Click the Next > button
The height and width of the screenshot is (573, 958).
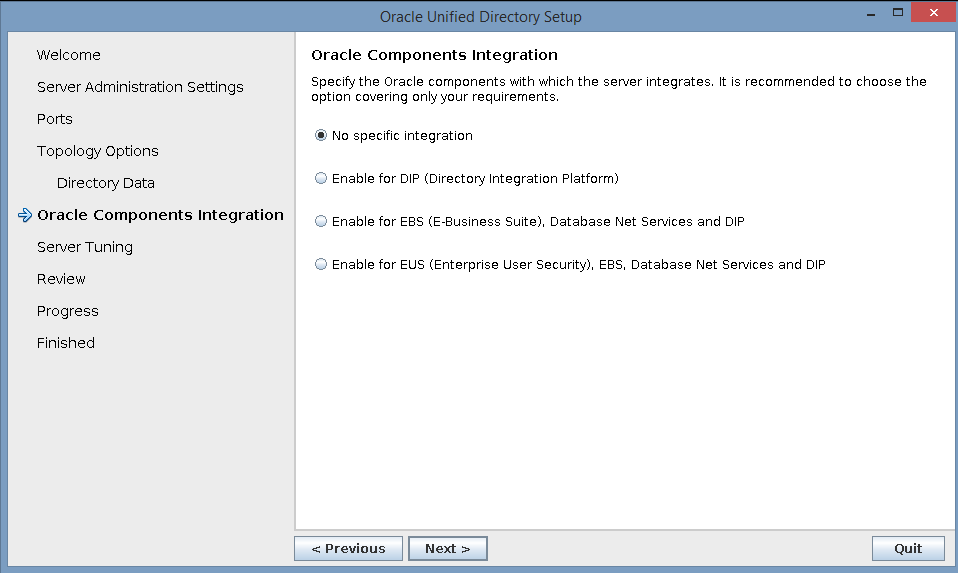click(x=448, y=549)
